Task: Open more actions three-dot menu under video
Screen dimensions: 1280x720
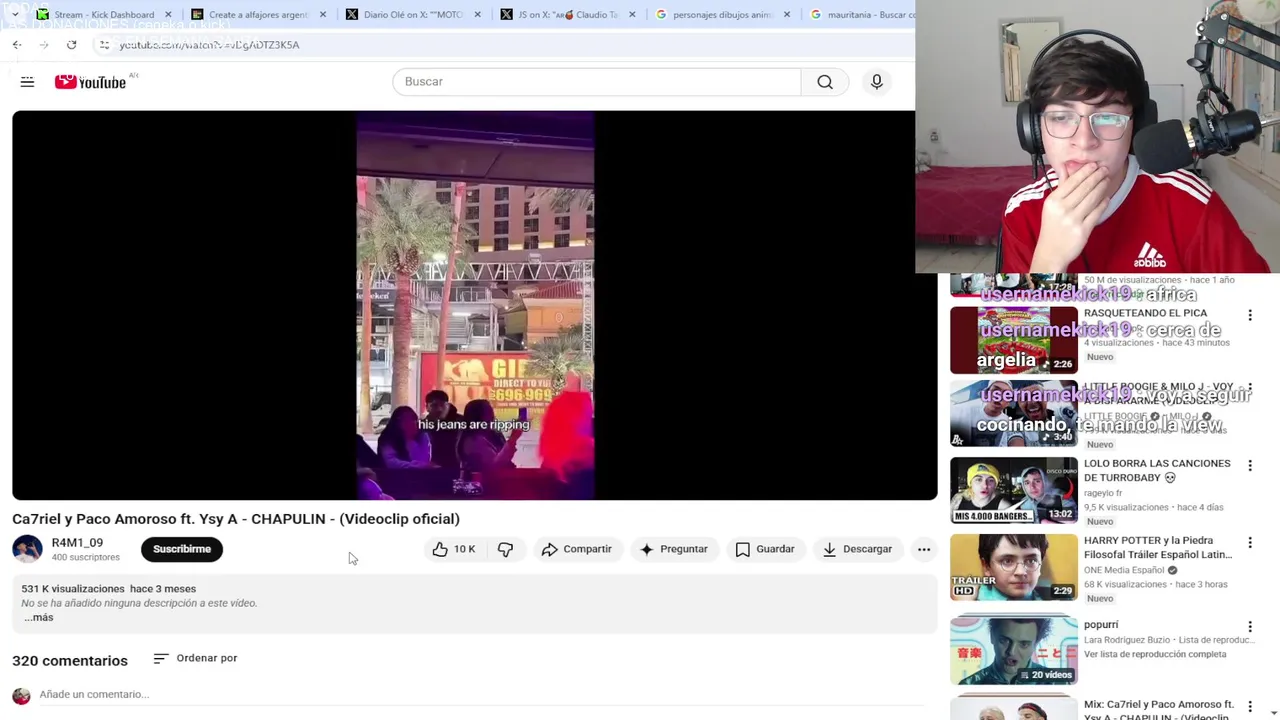Action: click(x=924, y=549)
